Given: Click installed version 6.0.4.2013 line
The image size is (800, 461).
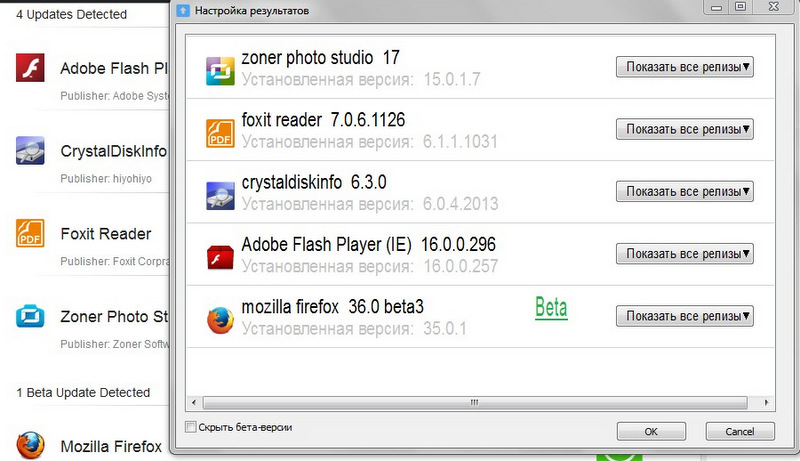Looking at the screenshot, I should coord(369,204).
